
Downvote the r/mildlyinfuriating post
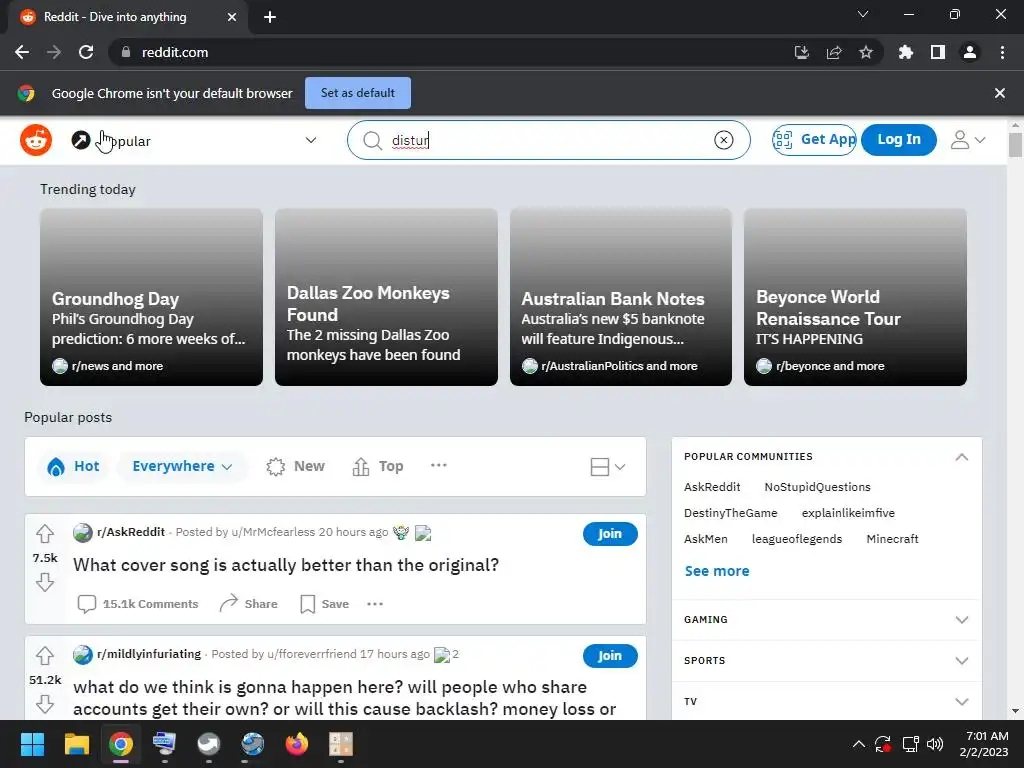tap(44, 704)
